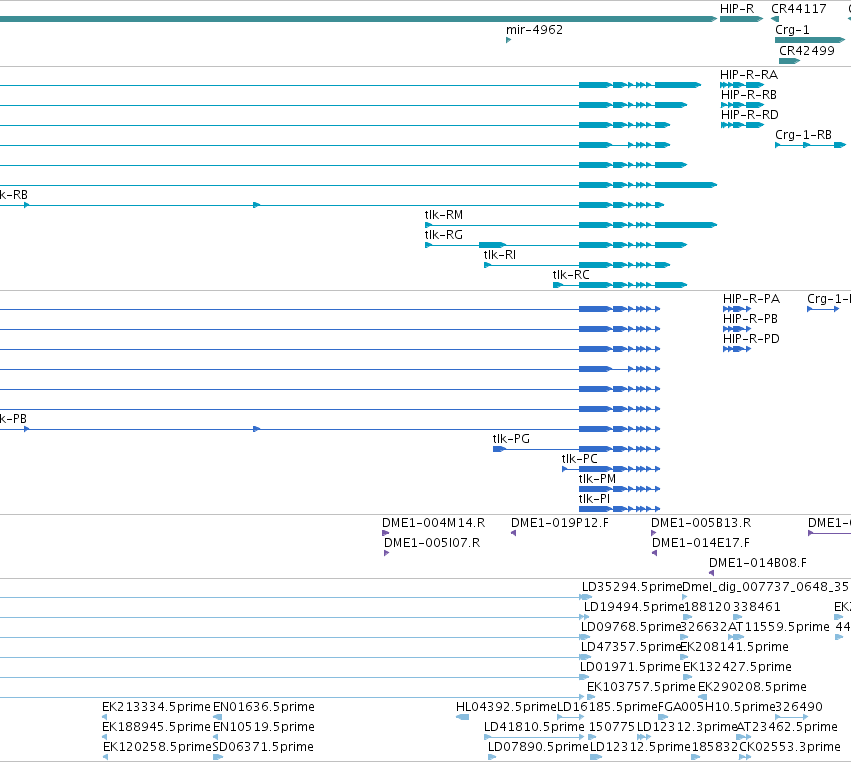Select the Crg-1 gene bar
The width and height of the screenshot is (851, 762).
(810, 40)
